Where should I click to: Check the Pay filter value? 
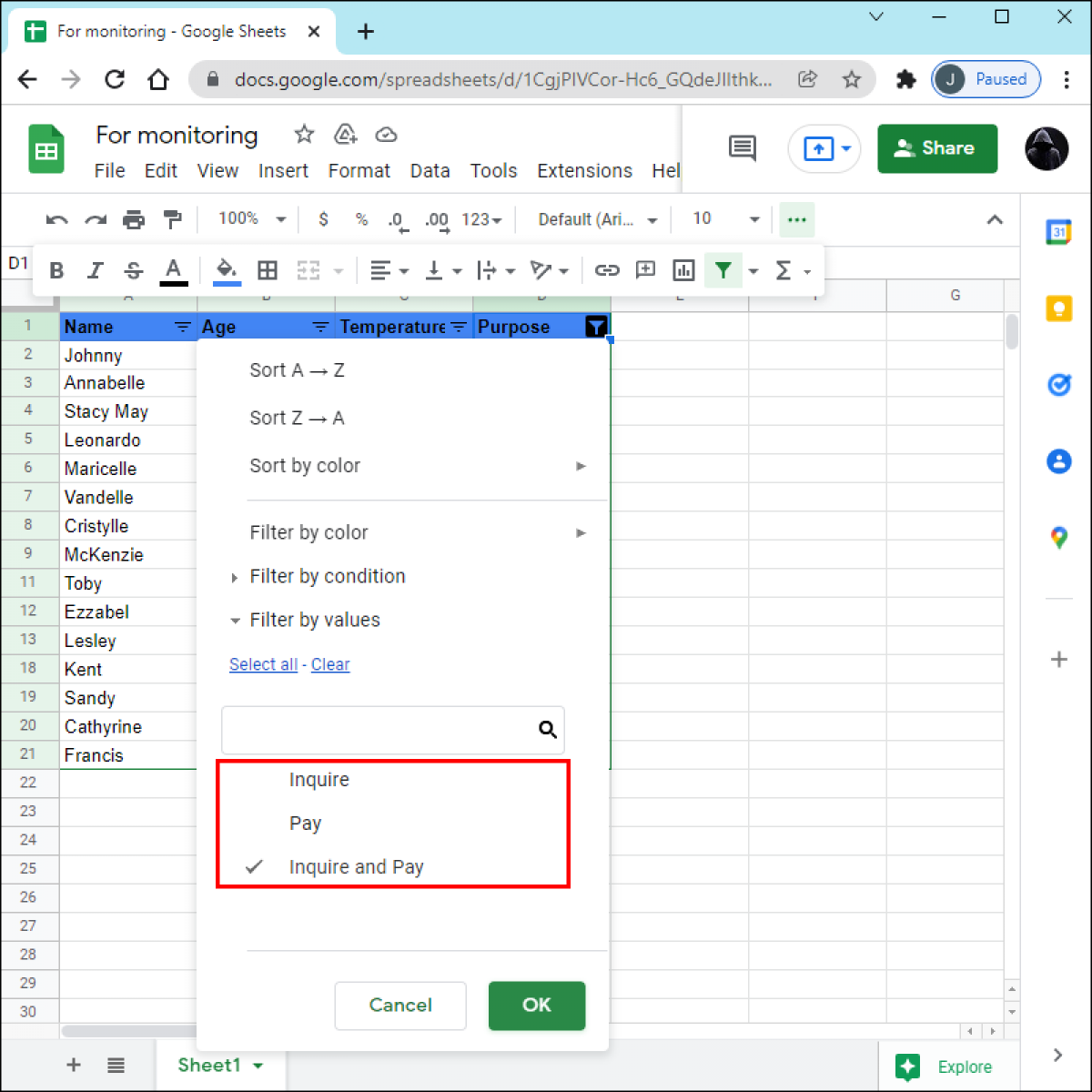click(x=305, y=823)
